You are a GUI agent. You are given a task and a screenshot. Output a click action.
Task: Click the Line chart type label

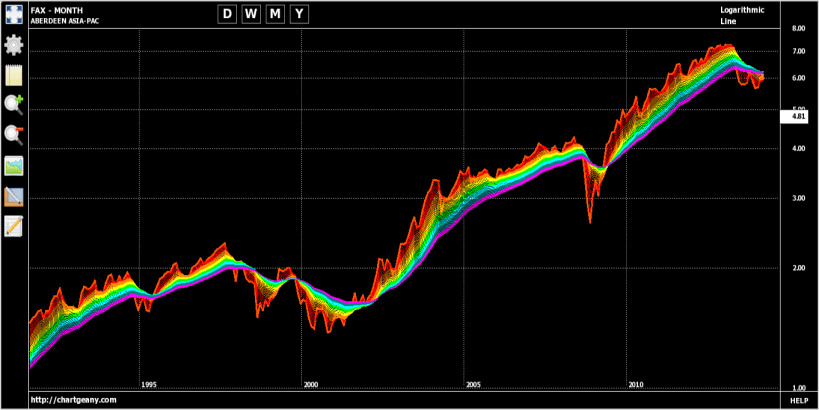pyautogui.click(x=728, y=21)
